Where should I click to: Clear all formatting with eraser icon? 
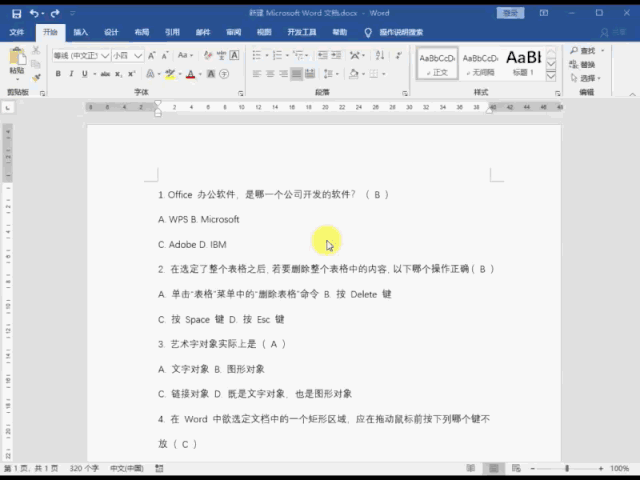click(208, 55)
